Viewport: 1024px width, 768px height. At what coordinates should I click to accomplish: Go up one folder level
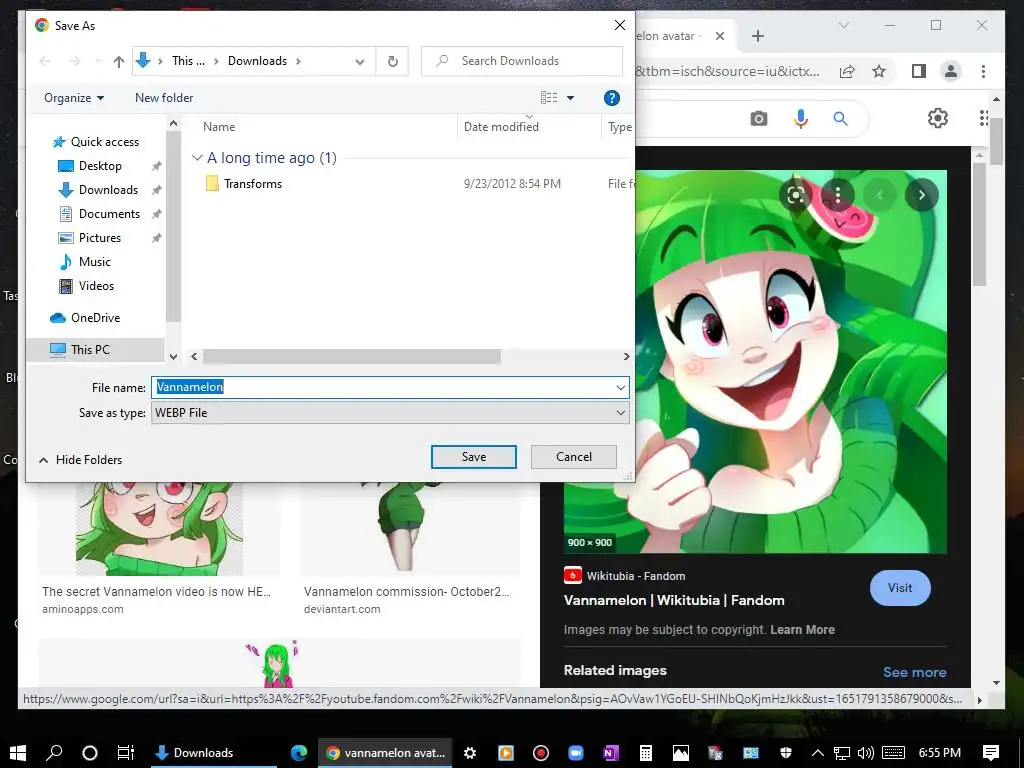118,61
